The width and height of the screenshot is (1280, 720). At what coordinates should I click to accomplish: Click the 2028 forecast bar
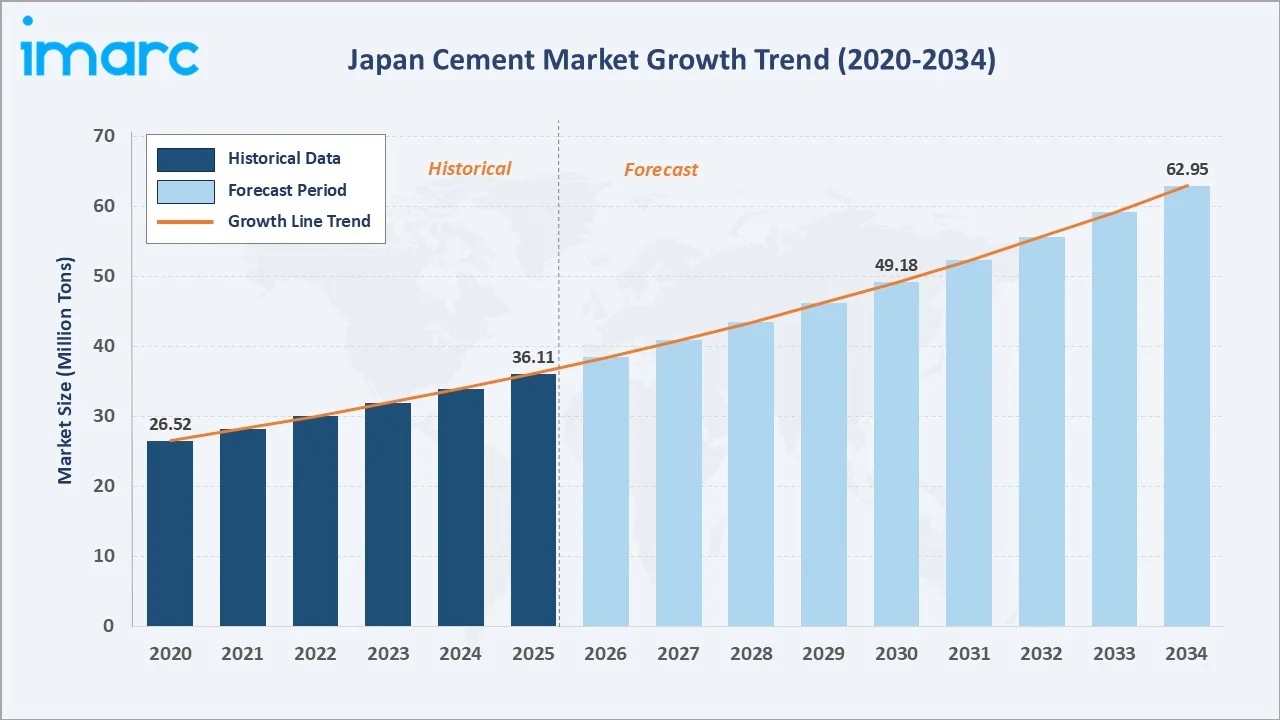pos(751,474)
